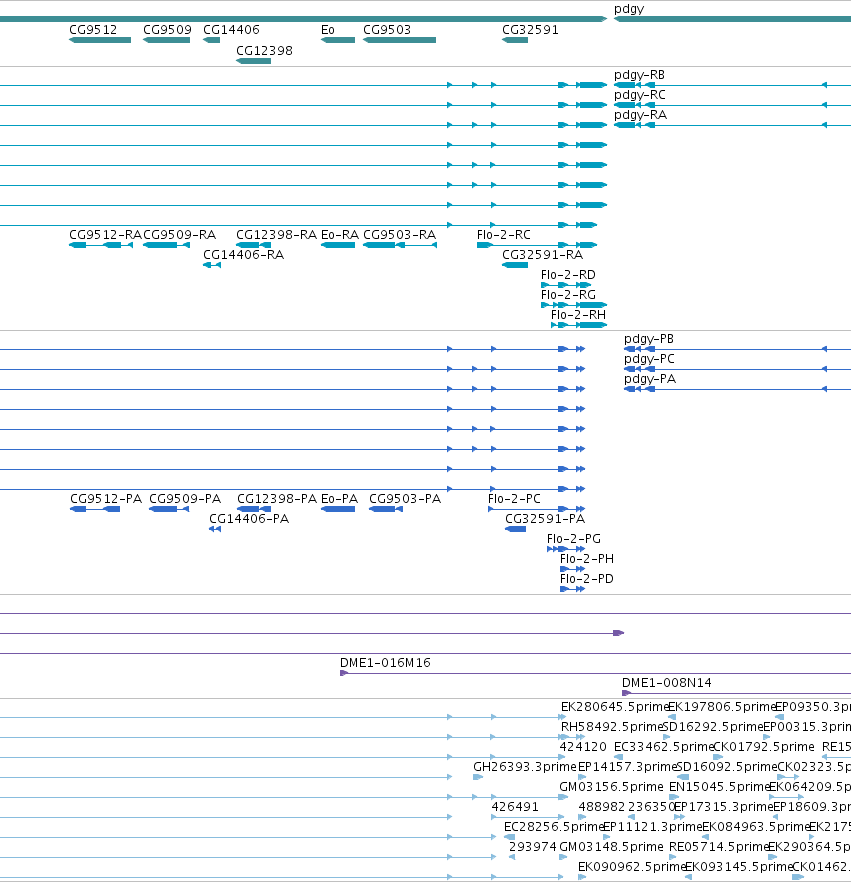Select the CG9512-RA transcript
Image resolution: width=851 pixels, height=882 pixels.
101,245
